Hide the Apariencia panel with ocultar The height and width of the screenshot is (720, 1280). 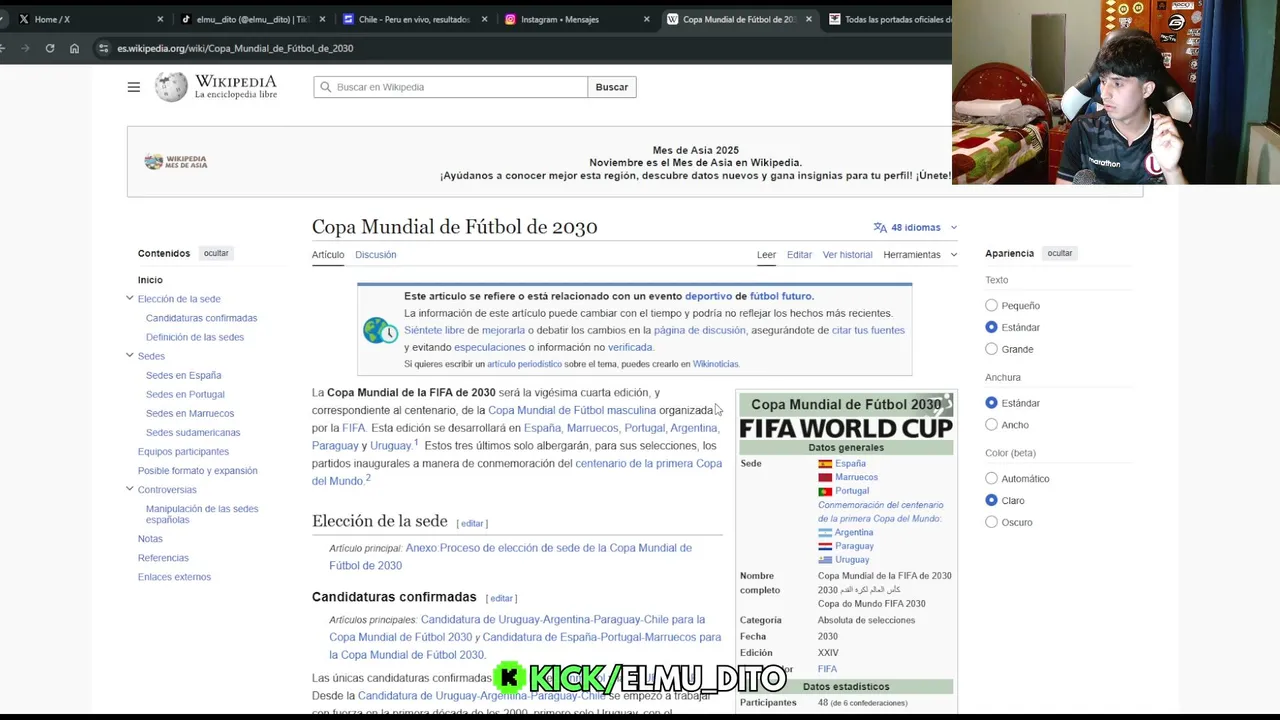[1059, 254]
